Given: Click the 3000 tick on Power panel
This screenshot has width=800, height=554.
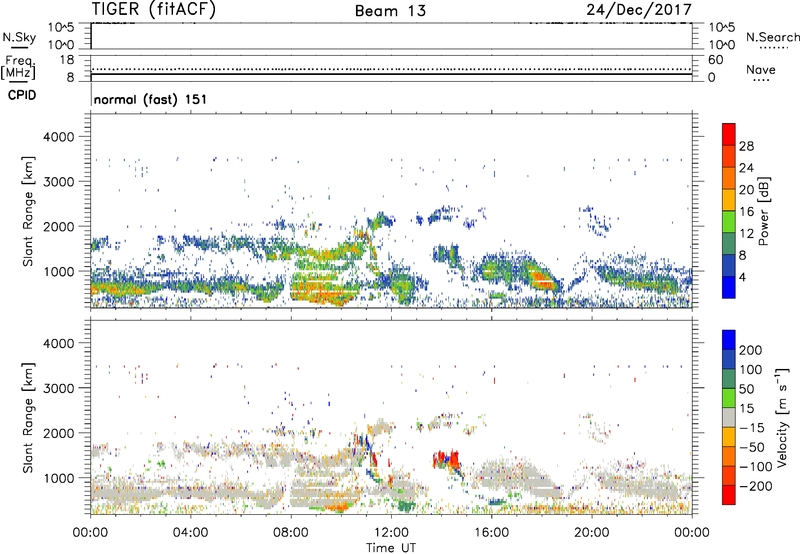Looking at the screenshot, I should pos(58,182).
